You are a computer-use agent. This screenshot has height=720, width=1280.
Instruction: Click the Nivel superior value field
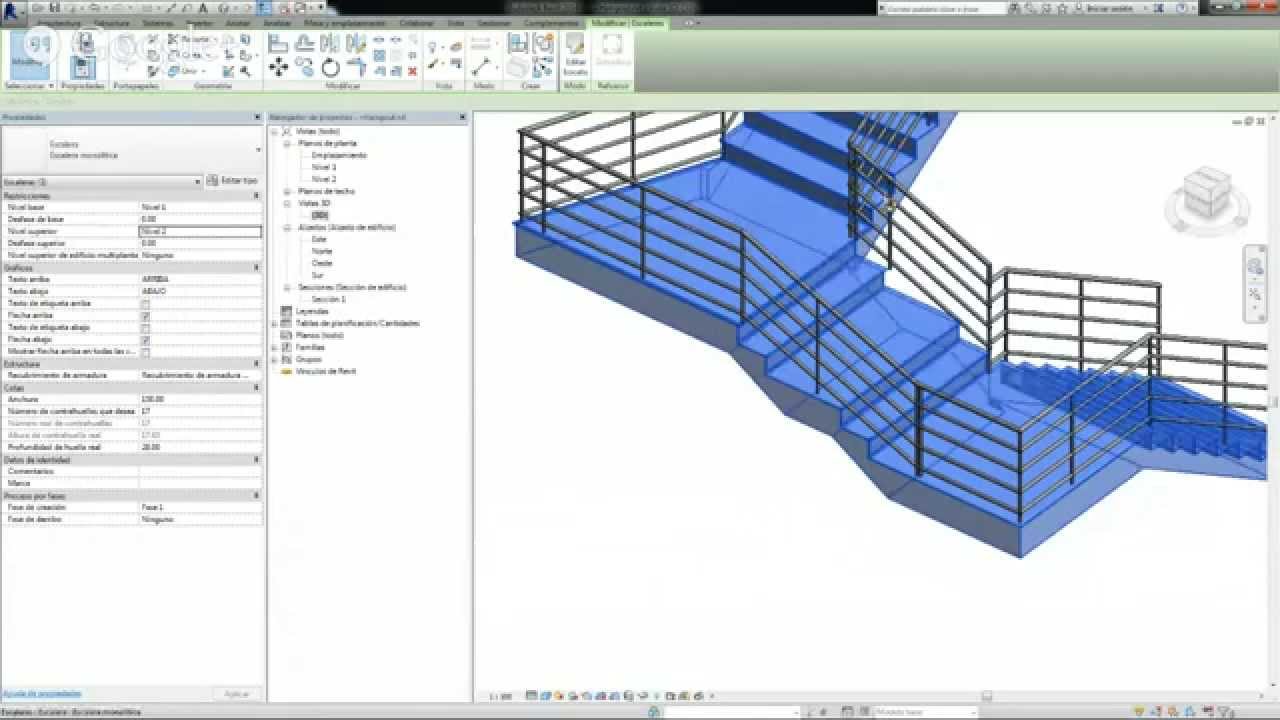click(200, 231)
